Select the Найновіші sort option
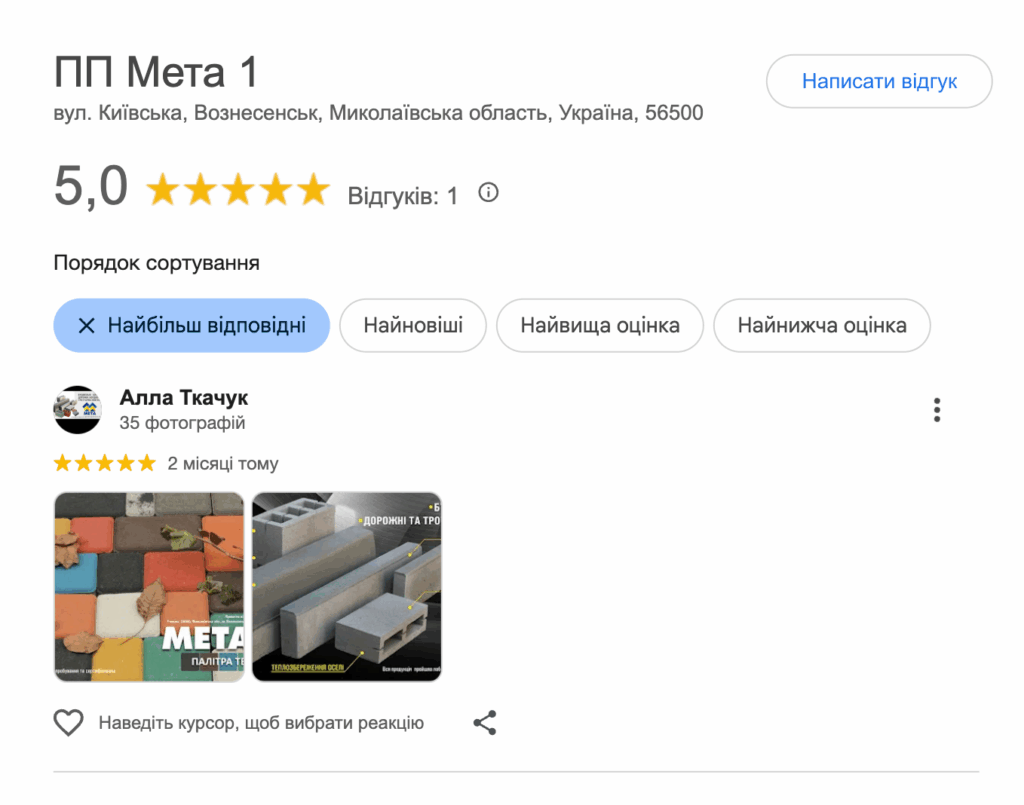The width and height of the screenshot is (1024, 805). (x=413, y=325)
